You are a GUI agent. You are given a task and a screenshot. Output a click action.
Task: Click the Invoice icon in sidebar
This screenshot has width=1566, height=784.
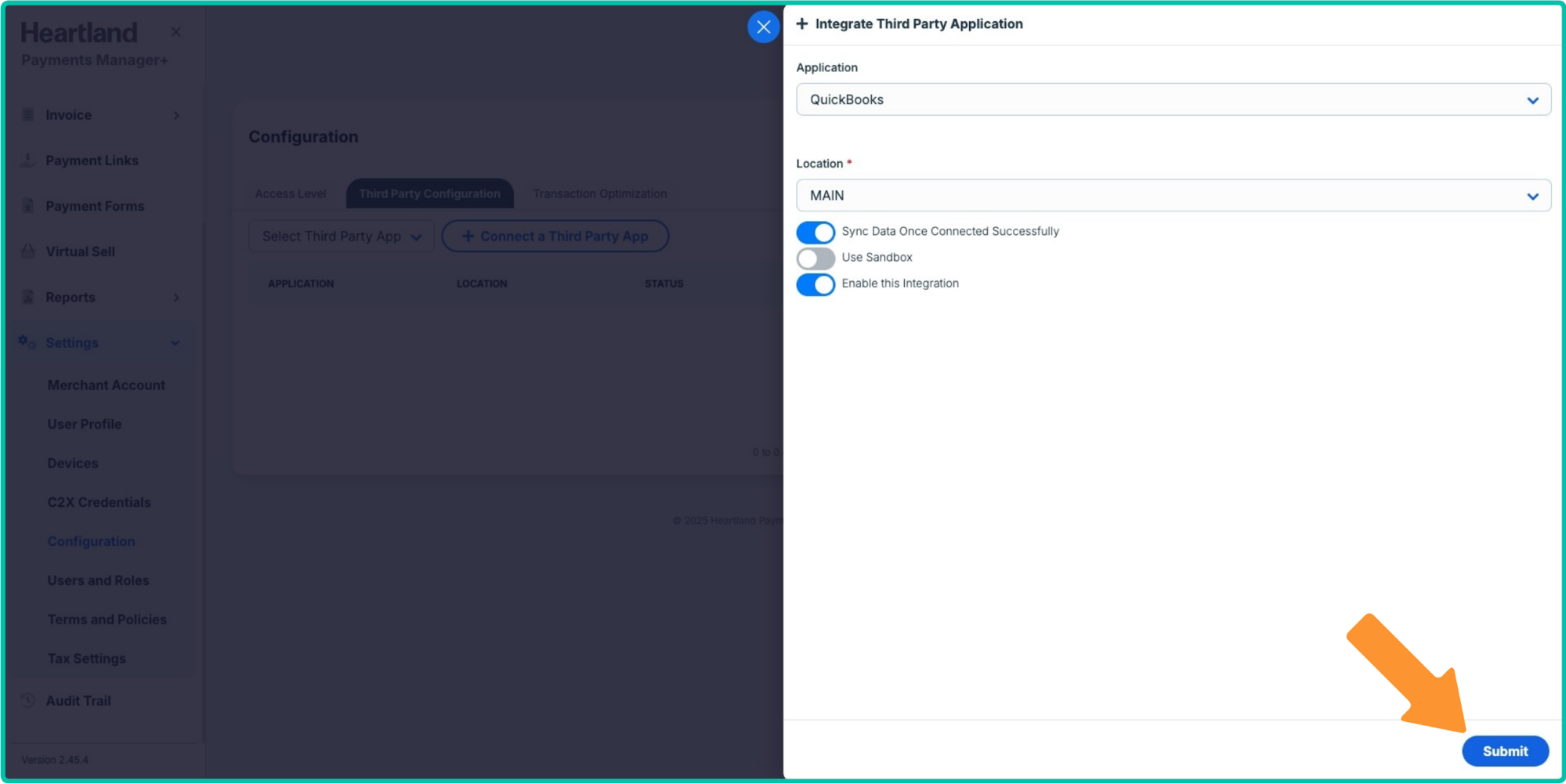pos(28,115)
